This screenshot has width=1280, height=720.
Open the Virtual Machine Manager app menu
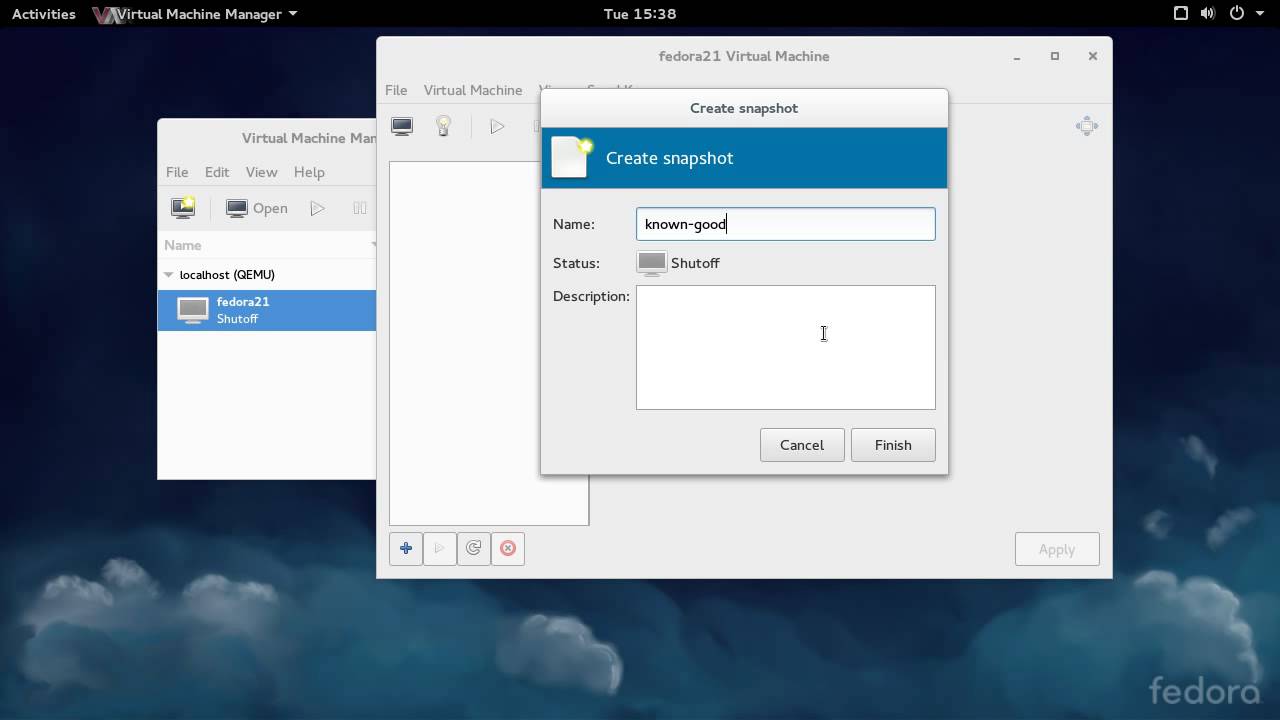(x=195, y=14)
